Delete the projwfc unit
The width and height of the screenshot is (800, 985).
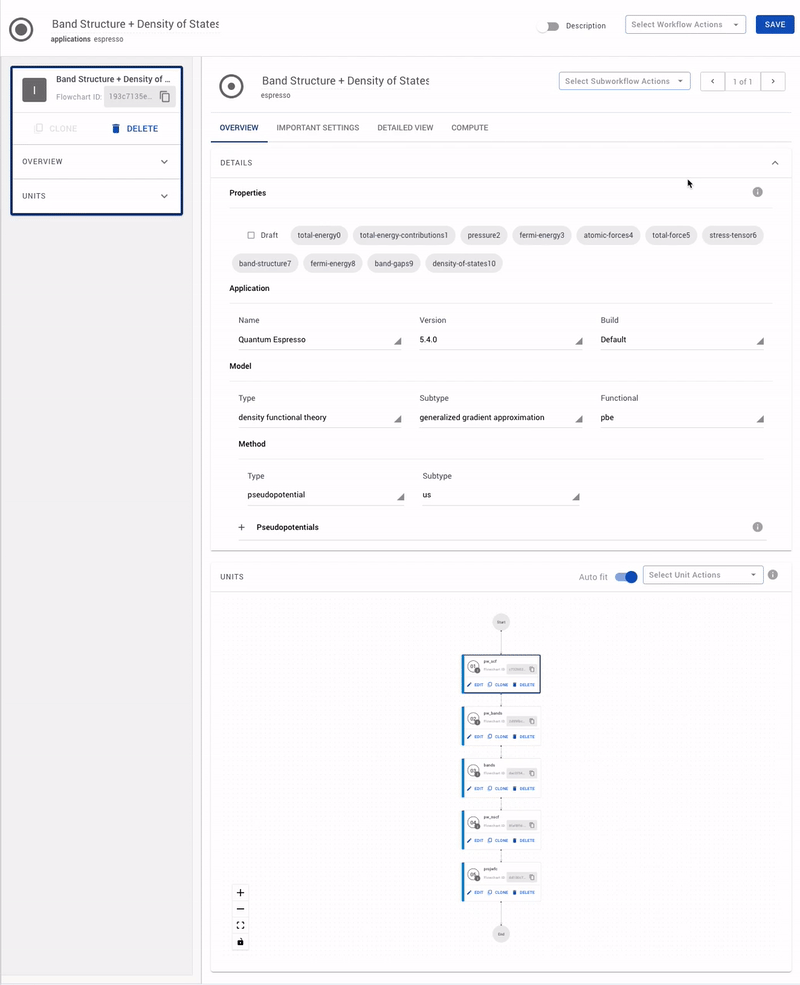point(524,893)
